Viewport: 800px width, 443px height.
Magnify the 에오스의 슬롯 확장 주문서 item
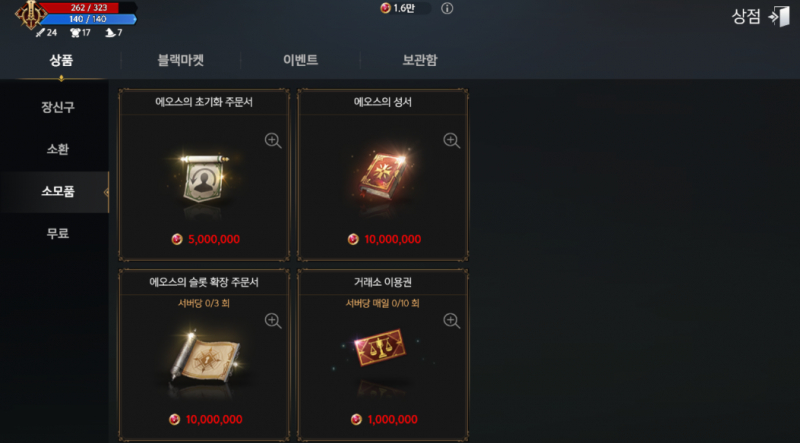[x=273, y=321]
